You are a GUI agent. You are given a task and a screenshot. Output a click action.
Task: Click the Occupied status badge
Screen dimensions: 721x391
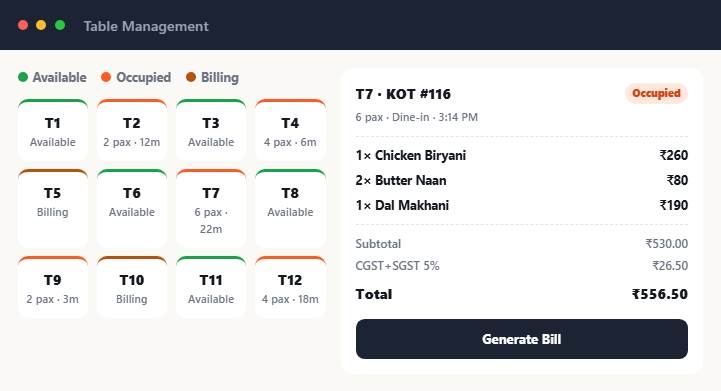[656, 93]
